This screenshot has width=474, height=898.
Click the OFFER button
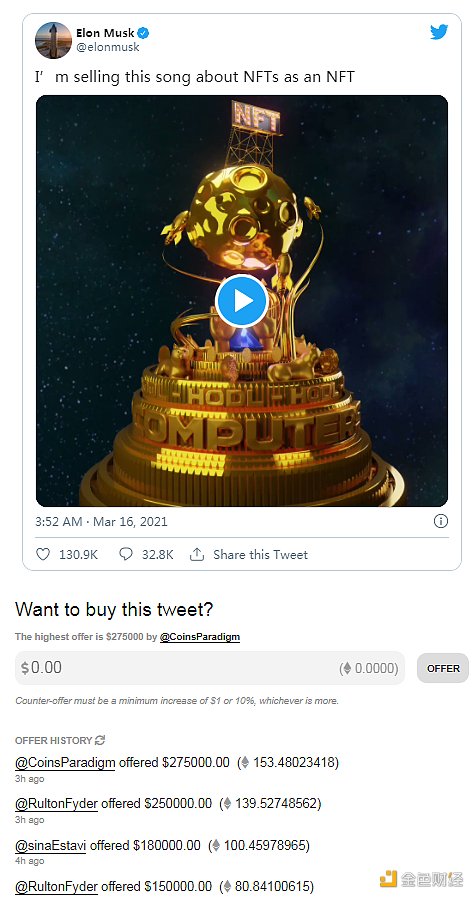(x=443, y=668)
